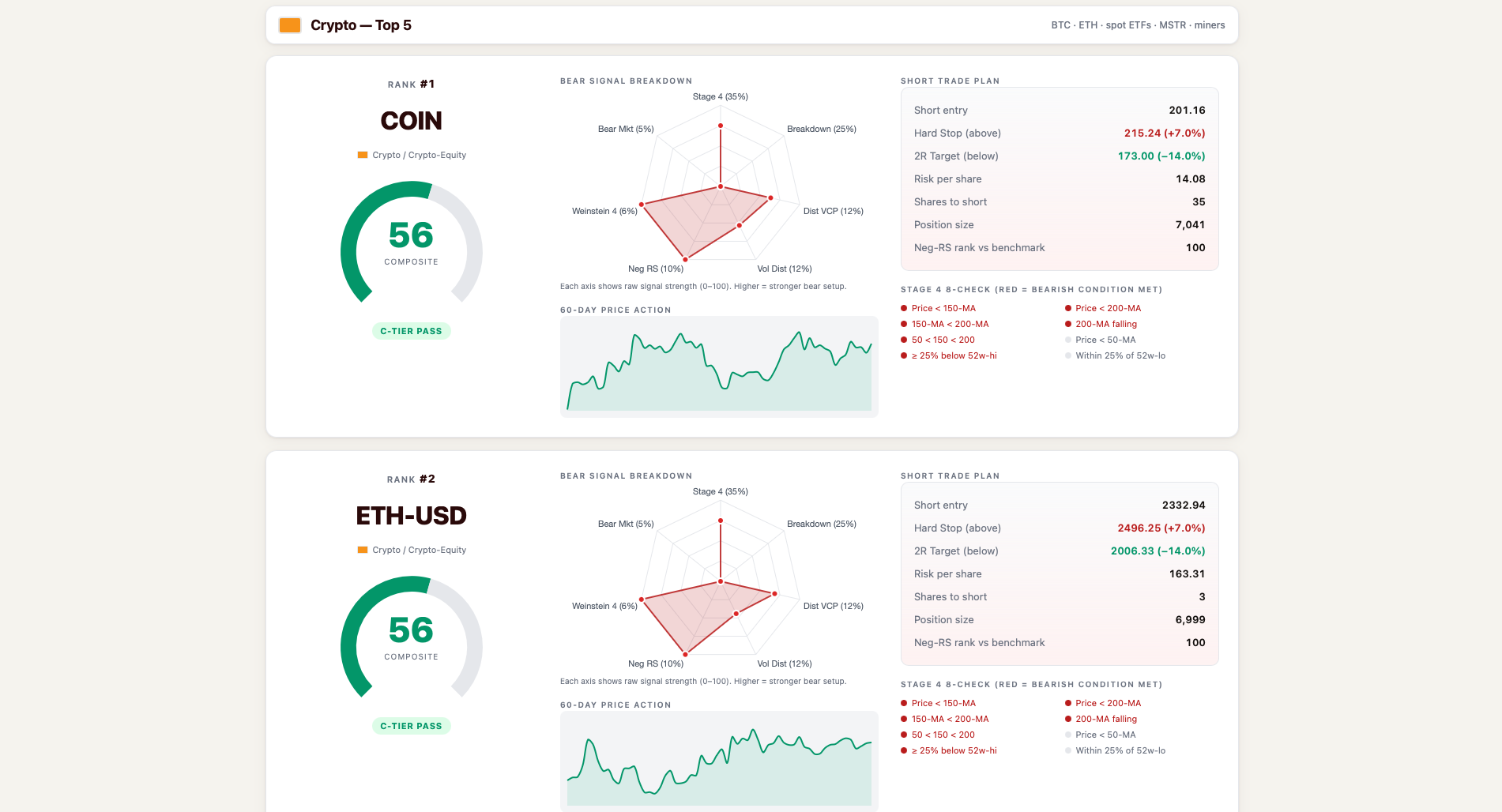
Task: Click ETH-USD's Neg-RS rank vs benchmark value 100
Action: tap(1195, 643)
